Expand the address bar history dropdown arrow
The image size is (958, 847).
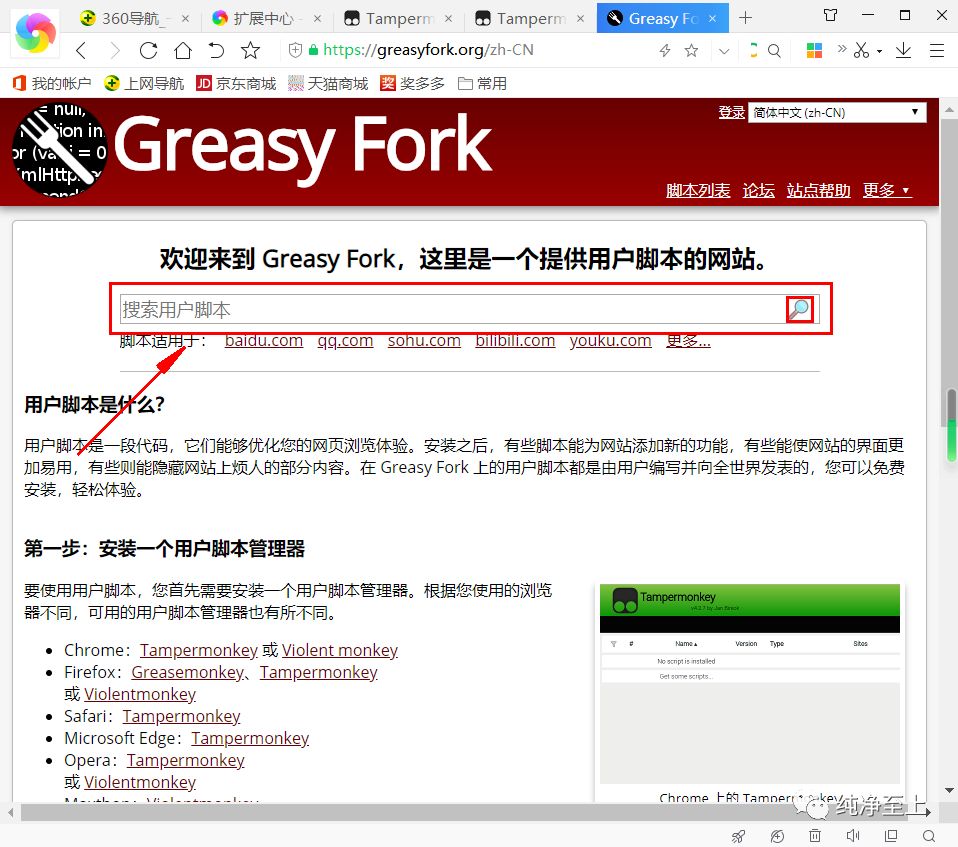[x=724, y=51]
